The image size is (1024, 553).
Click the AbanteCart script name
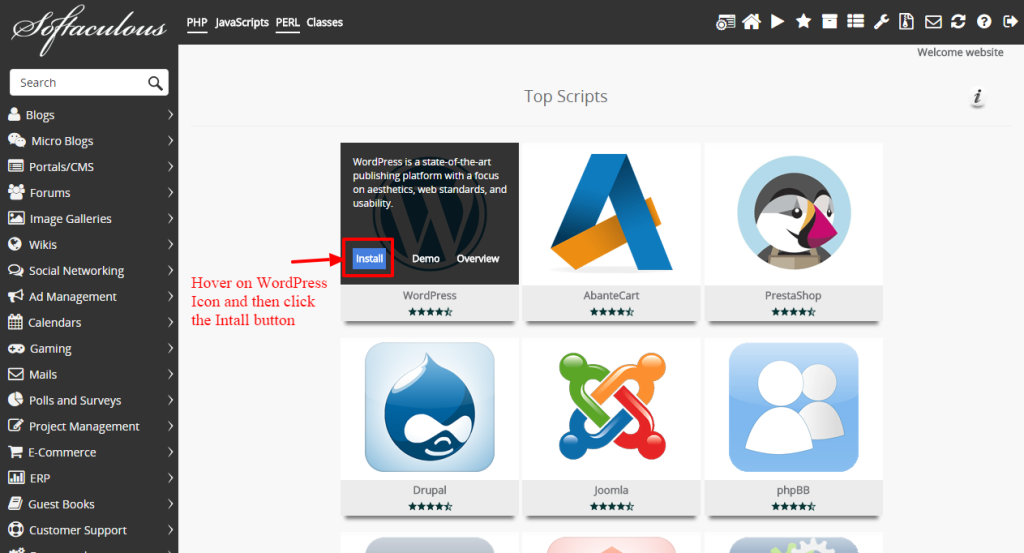pyautogui.click(x=611, y=295)
